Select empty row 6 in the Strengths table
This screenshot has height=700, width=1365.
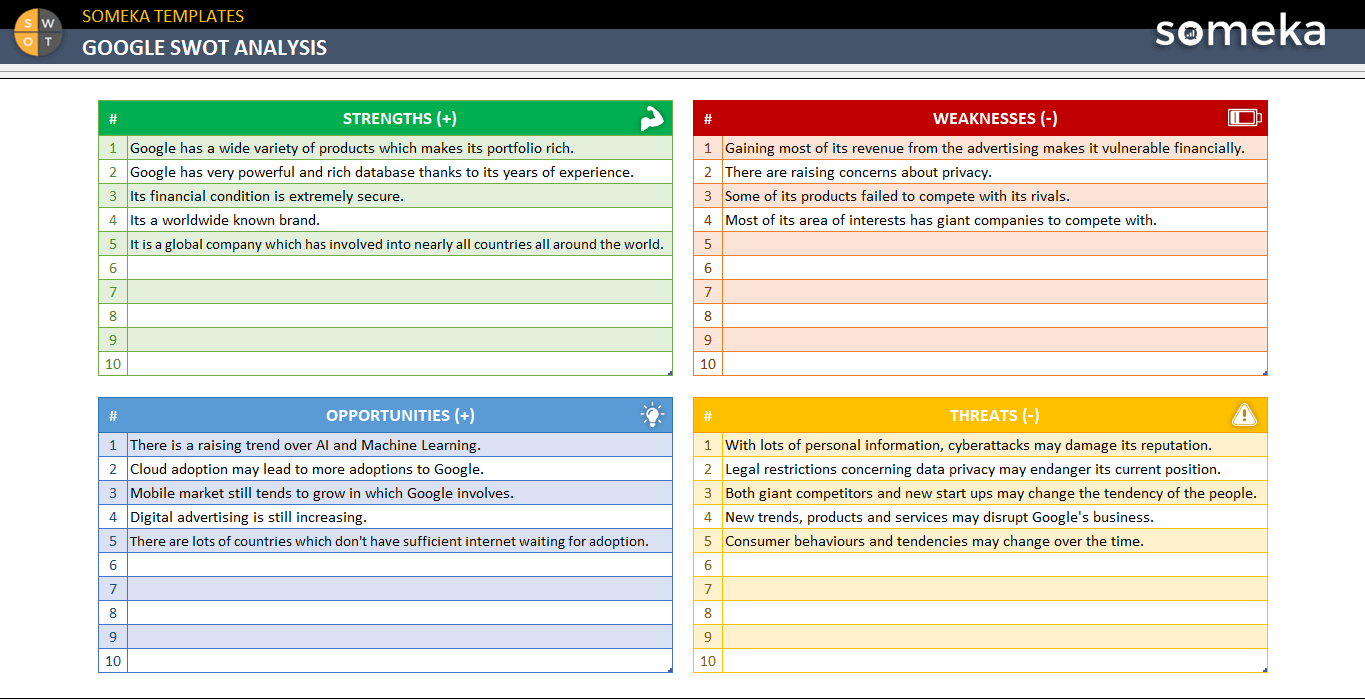pos(398,268)
